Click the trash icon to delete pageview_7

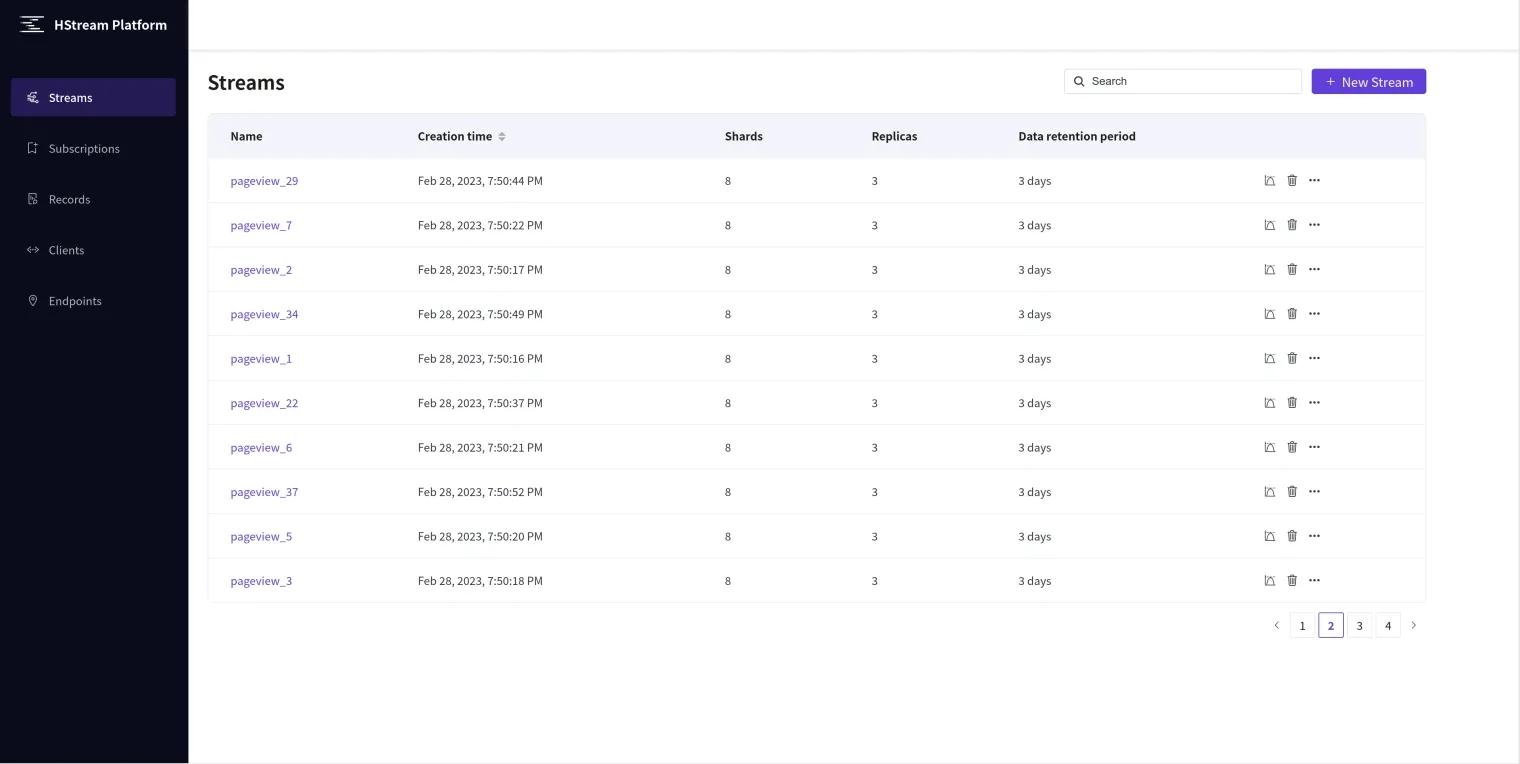[1292, 225]
